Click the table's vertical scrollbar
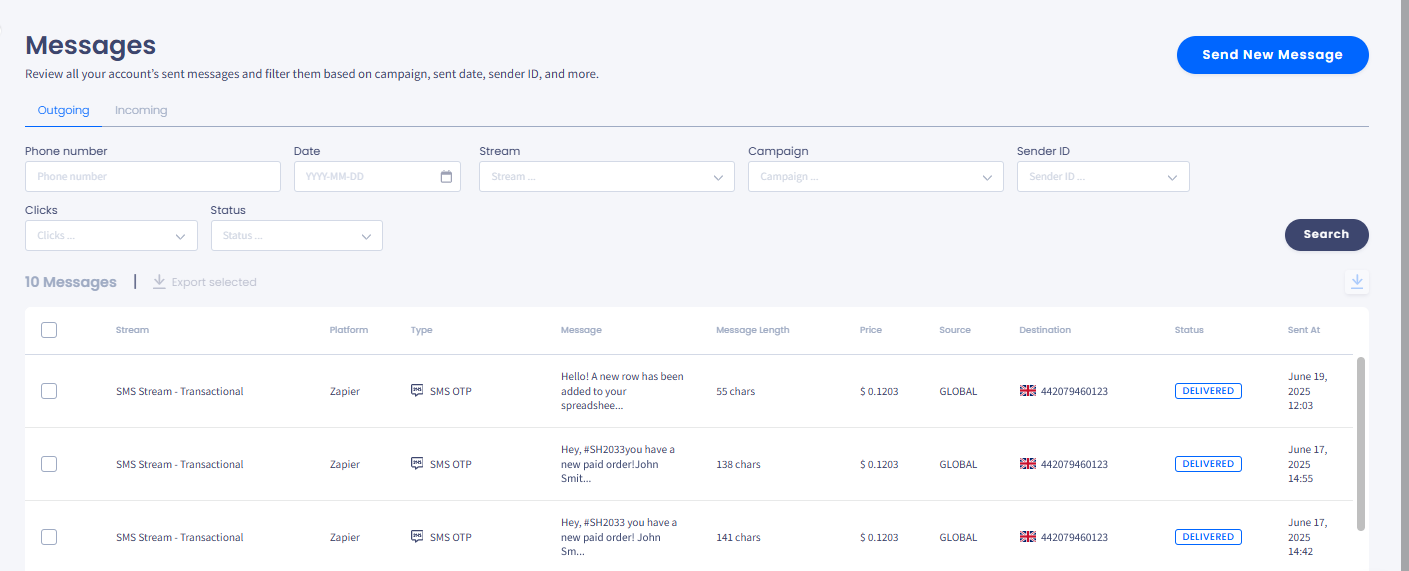This screenshot has height=571, width=1409. [x=1361, y=443]
